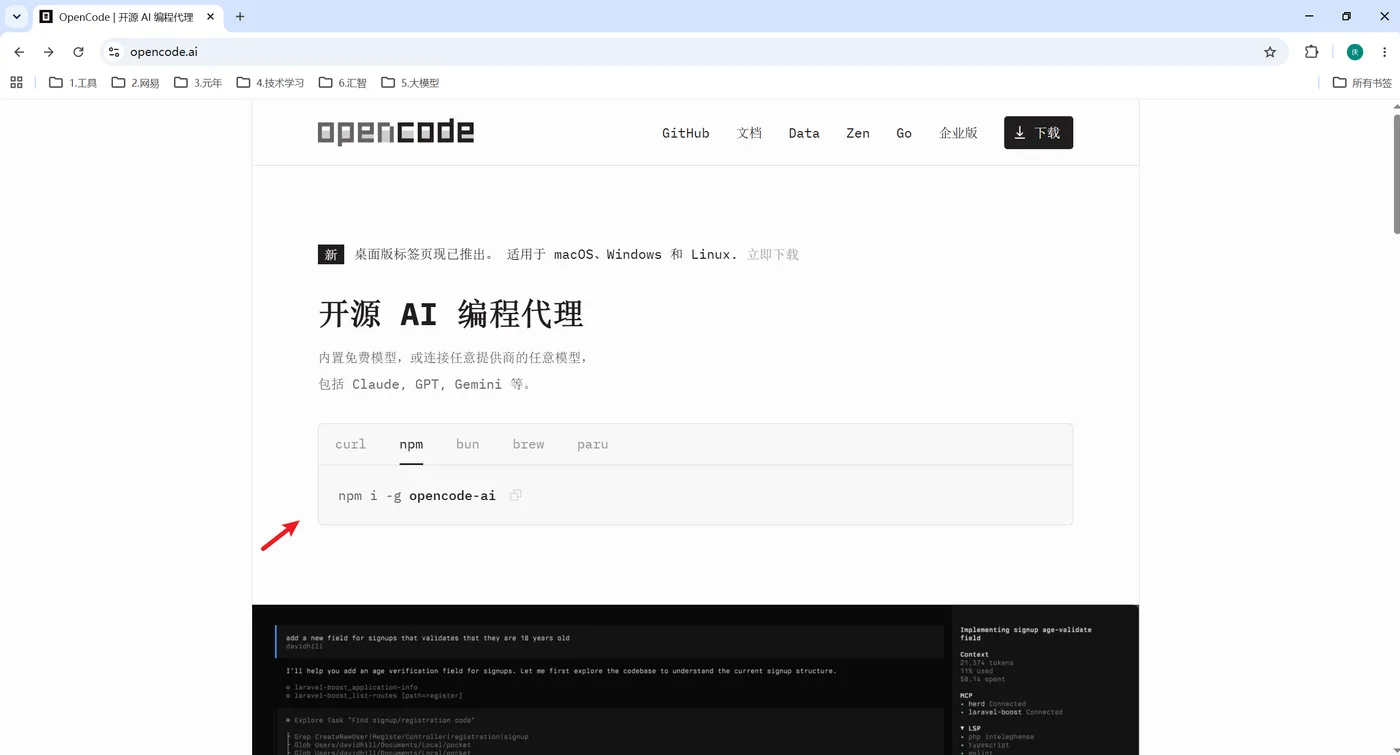1400x755 pixels.
Task: Click the browser back arrow
Action: [x=19, y=52]
